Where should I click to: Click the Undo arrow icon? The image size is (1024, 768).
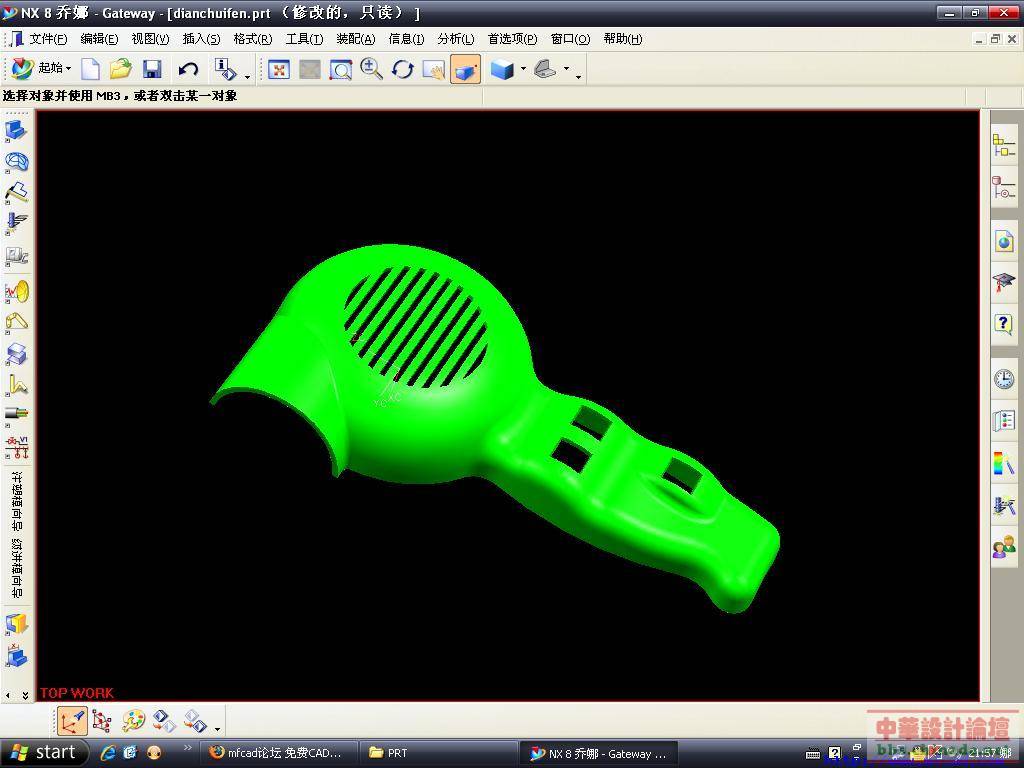pyautogui.click(x=188, y=69)
